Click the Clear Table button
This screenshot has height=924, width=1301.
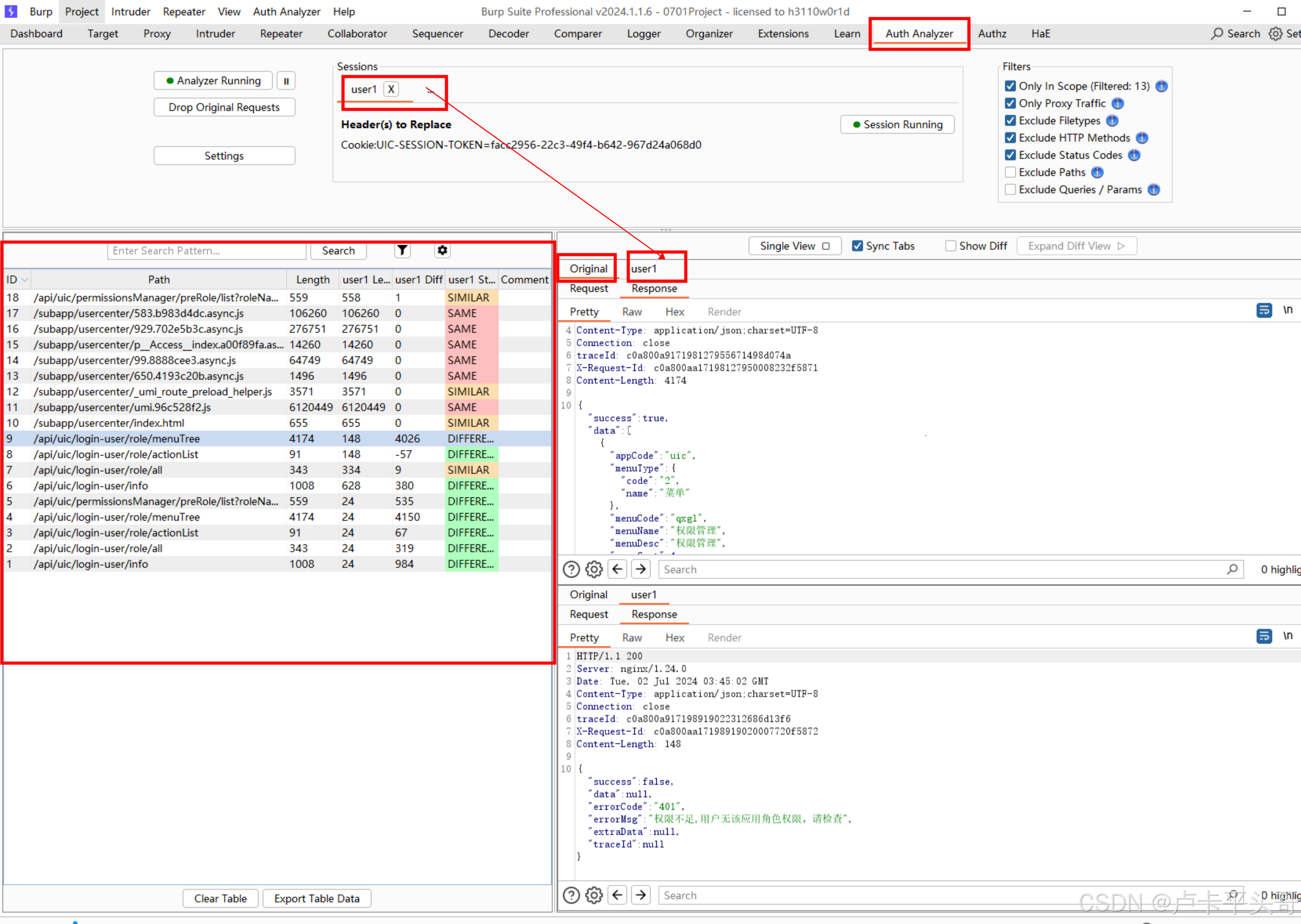pos(219,898)
